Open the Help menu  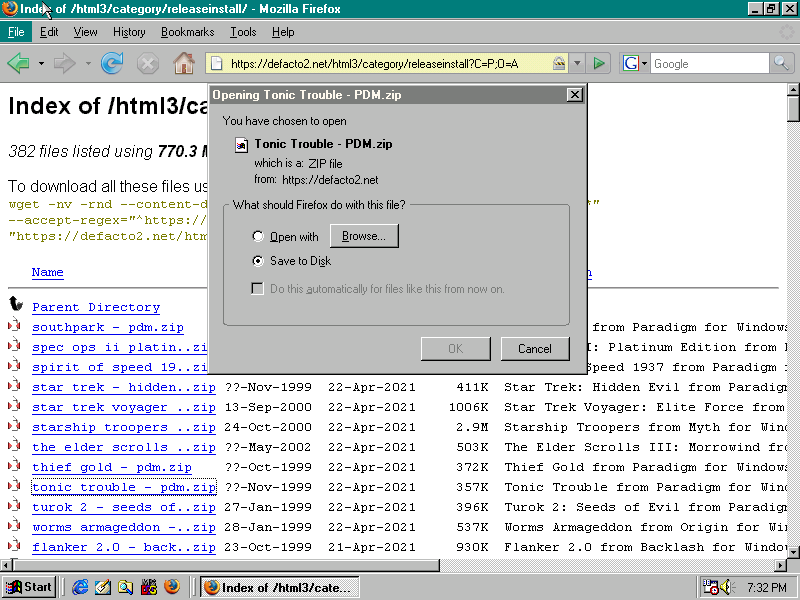(x=283, y=32)
